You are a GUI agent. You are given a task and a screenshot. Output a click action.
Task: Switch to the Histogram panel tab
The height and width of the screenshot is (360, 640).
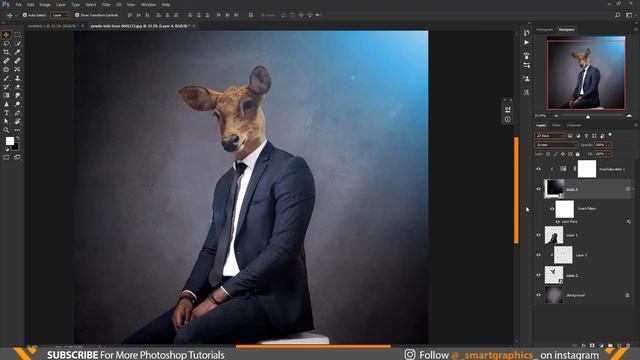coord(544,29)
